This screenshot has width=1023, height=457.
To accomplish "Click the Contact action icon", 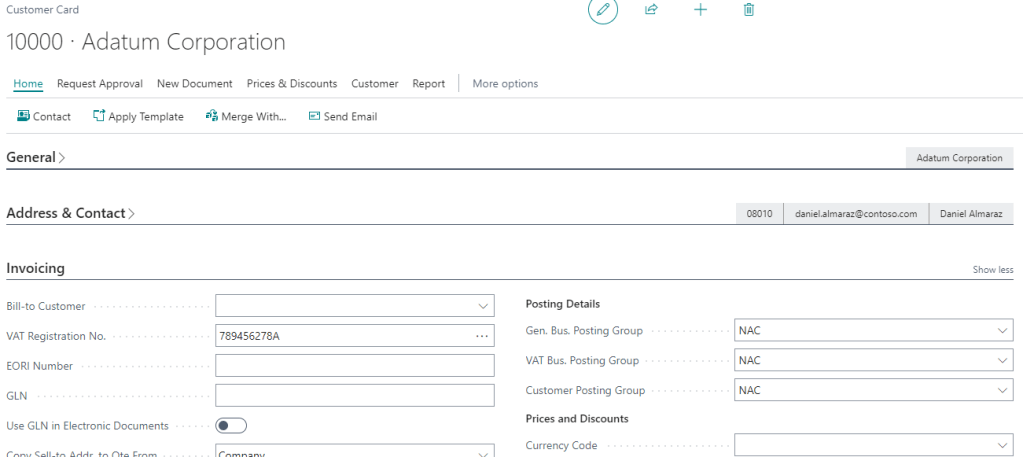I will tap(24, 117).
